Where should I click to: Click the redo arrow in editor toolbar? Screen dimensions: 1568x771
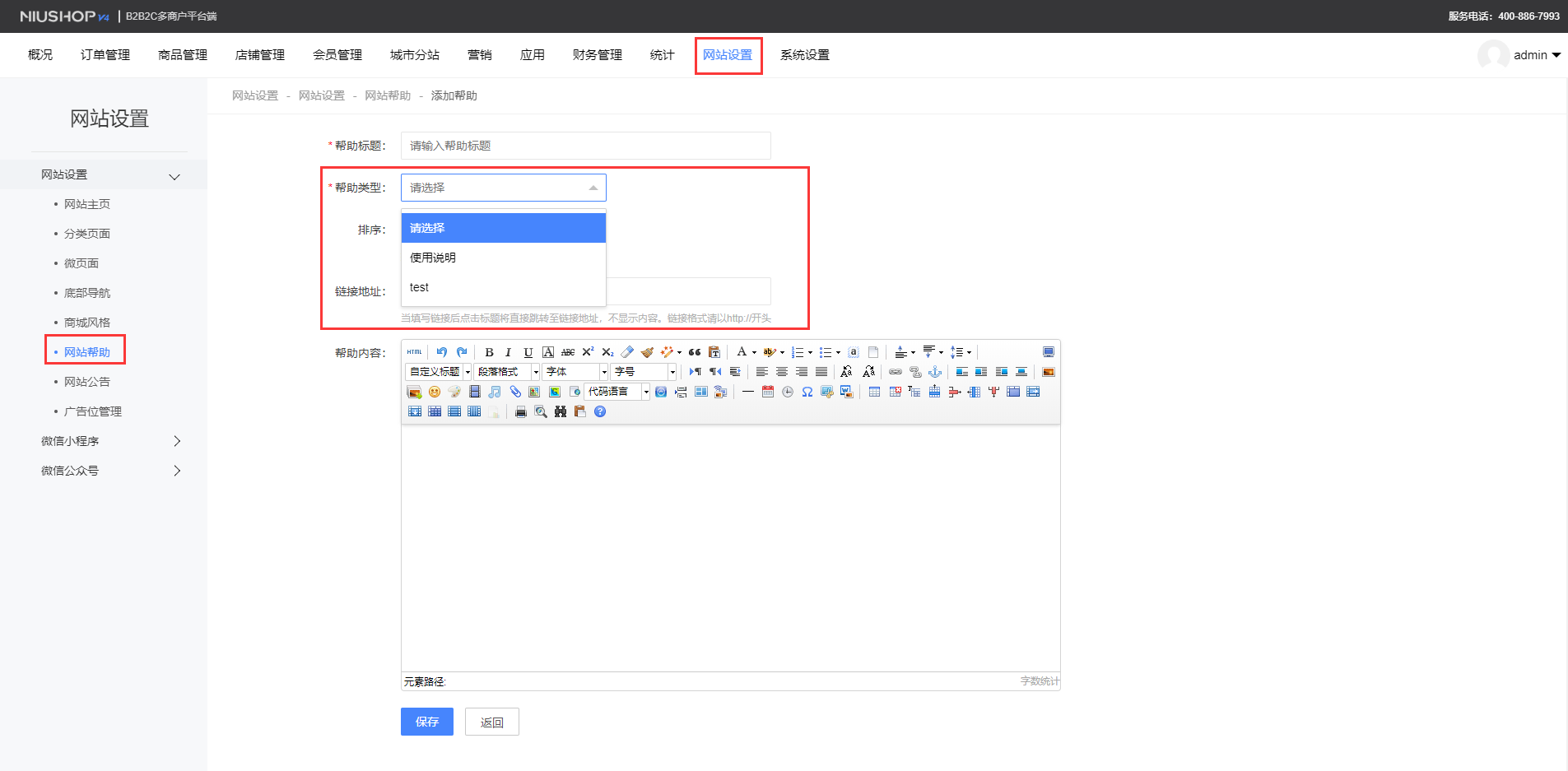[462, 352]
